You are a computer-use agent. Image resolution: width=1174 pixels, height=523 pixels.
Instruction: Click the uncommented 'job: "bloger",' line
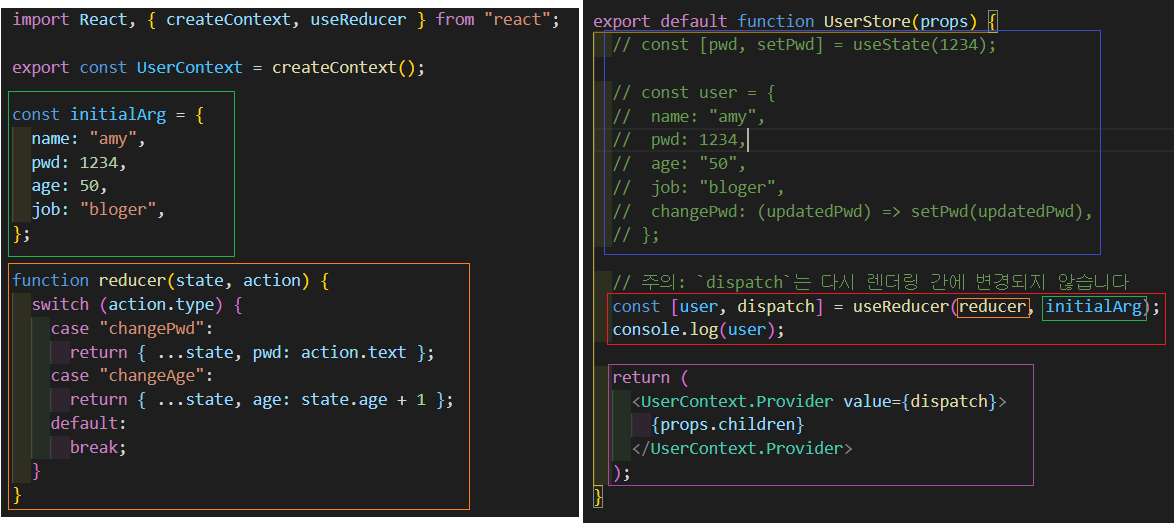pyautogui.click(x=97, y=210)
